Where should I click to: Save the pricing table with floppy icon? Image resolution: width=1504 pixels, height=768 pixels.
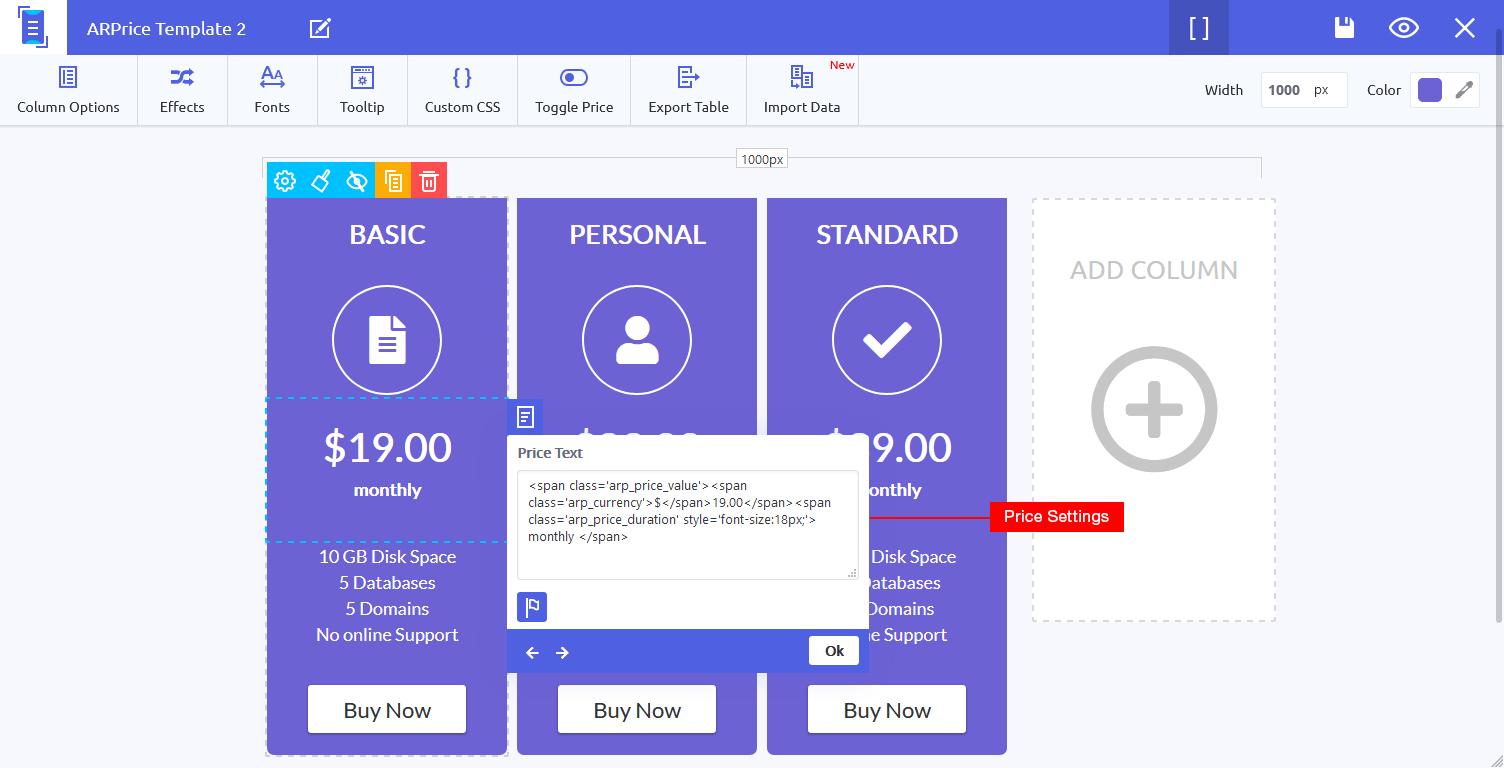(1345, 28)
